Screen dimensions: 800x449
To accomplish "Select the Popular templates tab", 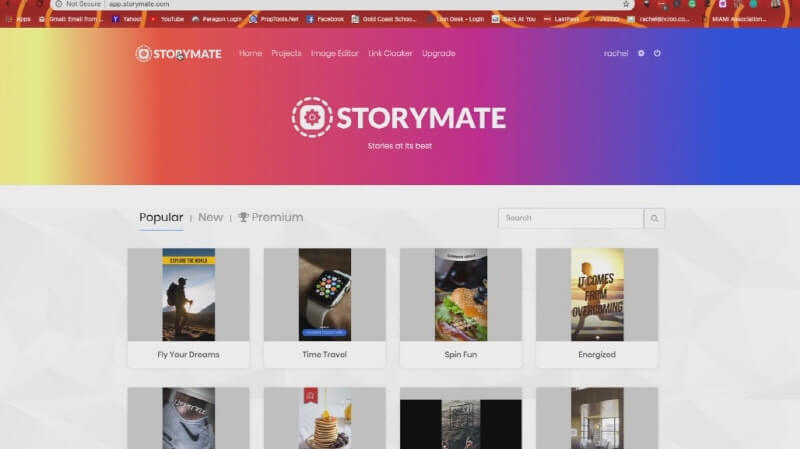I will pyautogui.click(x=161, y=217).
